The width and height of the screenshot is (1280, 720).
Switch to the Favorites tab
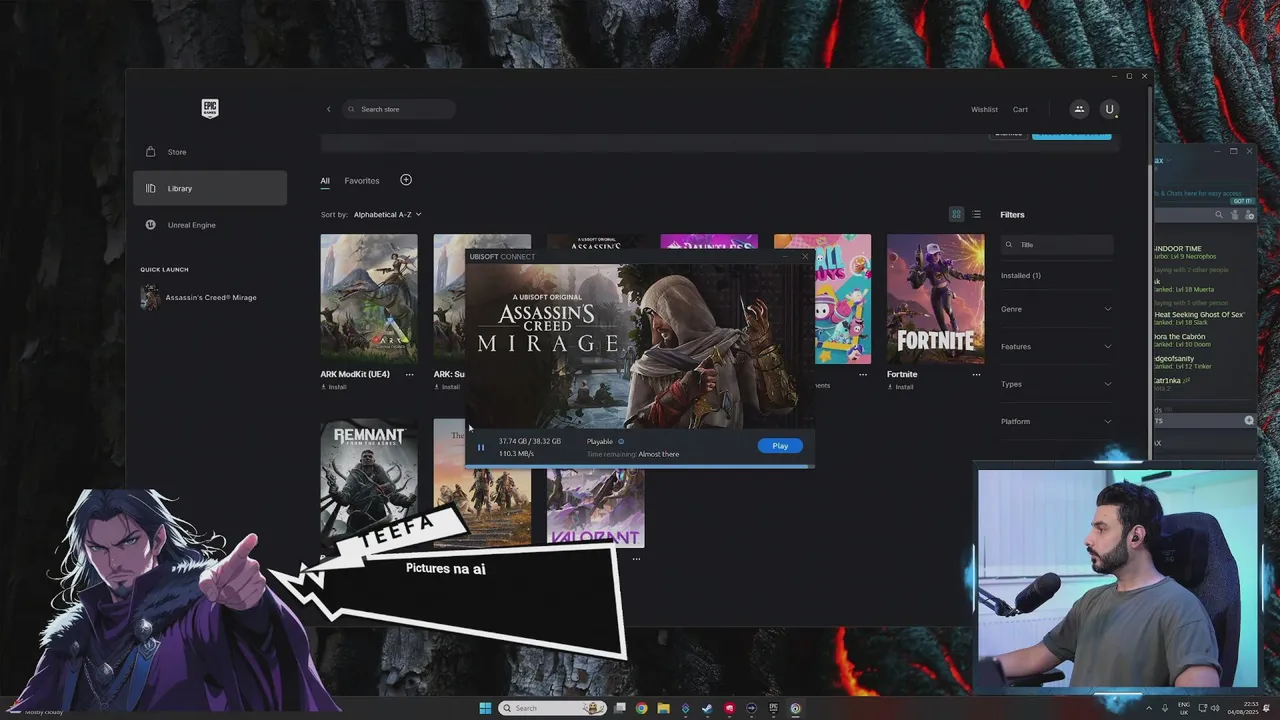(x=362, y=181)
